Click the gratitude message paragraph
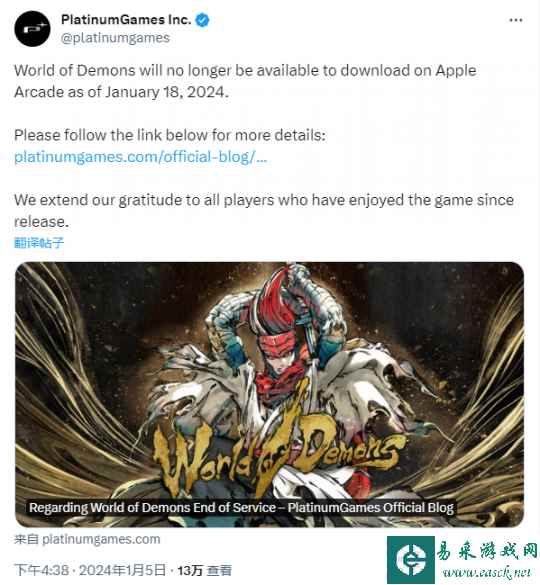Viewport: 540px width, 585px height. point(264,211)
